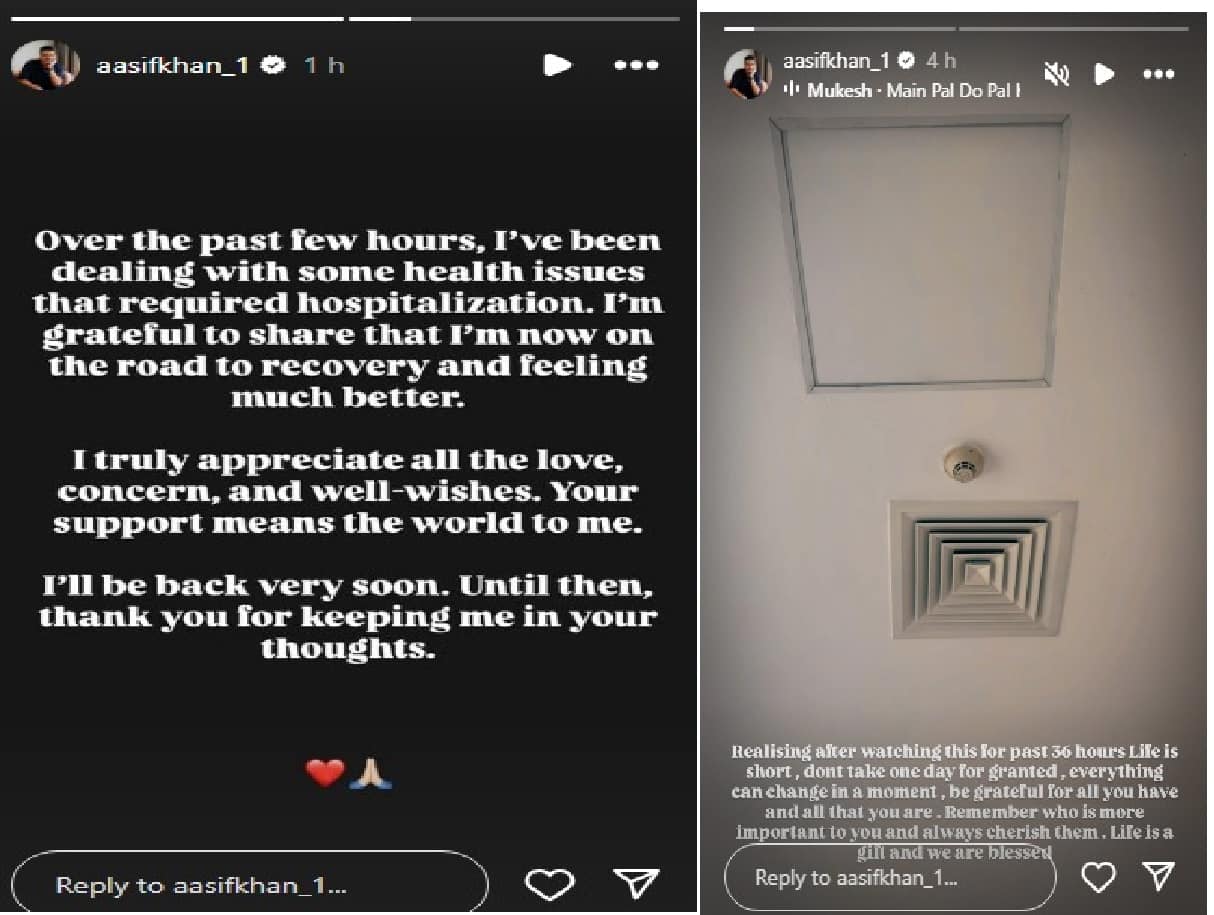Share right story via paper plane icon
The width and height of the screenshot is (1214, 915).
(1157, 876)
